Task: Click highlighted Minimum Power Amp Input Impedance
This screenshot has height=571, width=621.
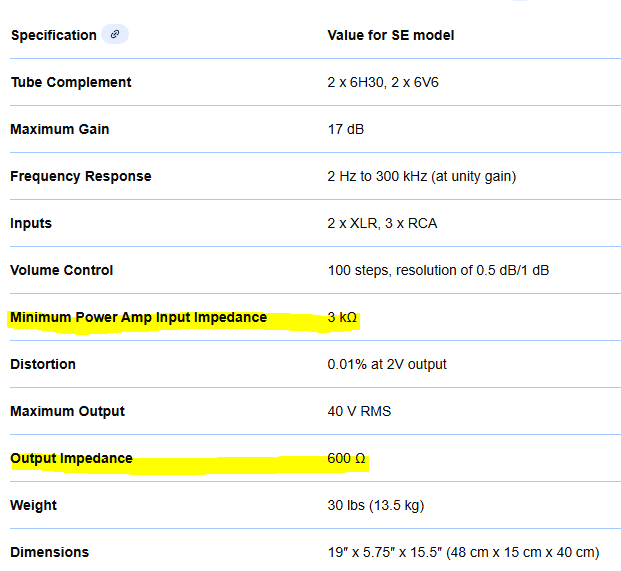Action: point(138,318)
